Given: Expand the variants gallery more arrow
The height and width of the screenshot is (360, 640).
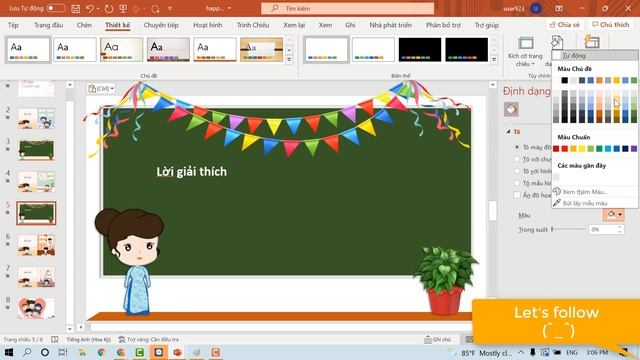Looking at the screenshot, I should [494, 60].
